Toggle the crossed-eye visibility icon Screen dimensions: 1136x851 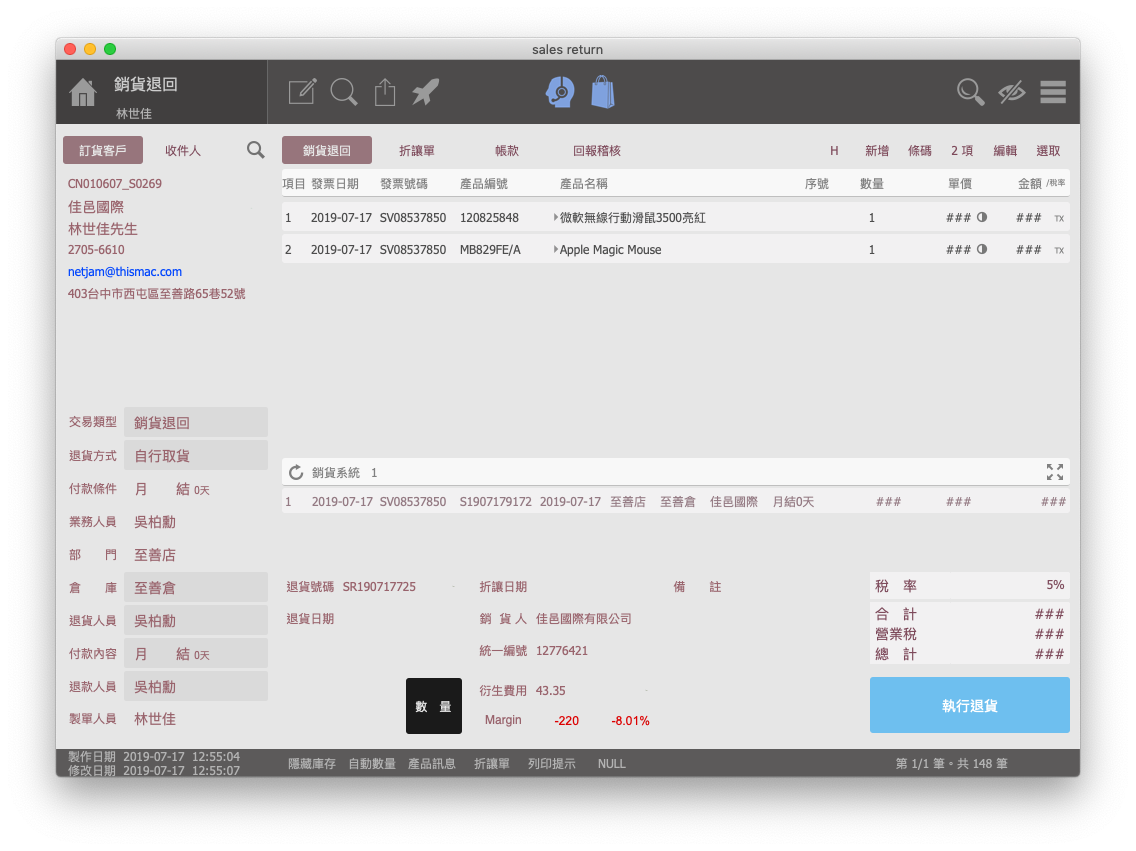coord(1012,92)
